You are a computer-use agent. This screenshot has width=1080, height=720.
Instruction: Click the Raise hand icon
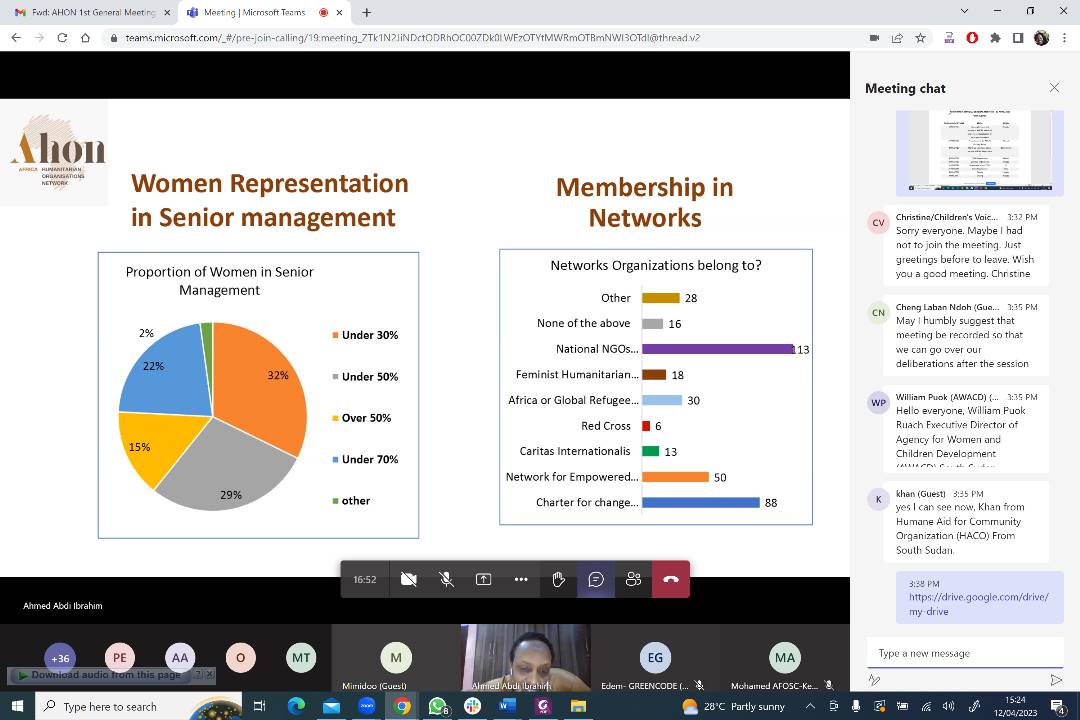pos(558,579)
